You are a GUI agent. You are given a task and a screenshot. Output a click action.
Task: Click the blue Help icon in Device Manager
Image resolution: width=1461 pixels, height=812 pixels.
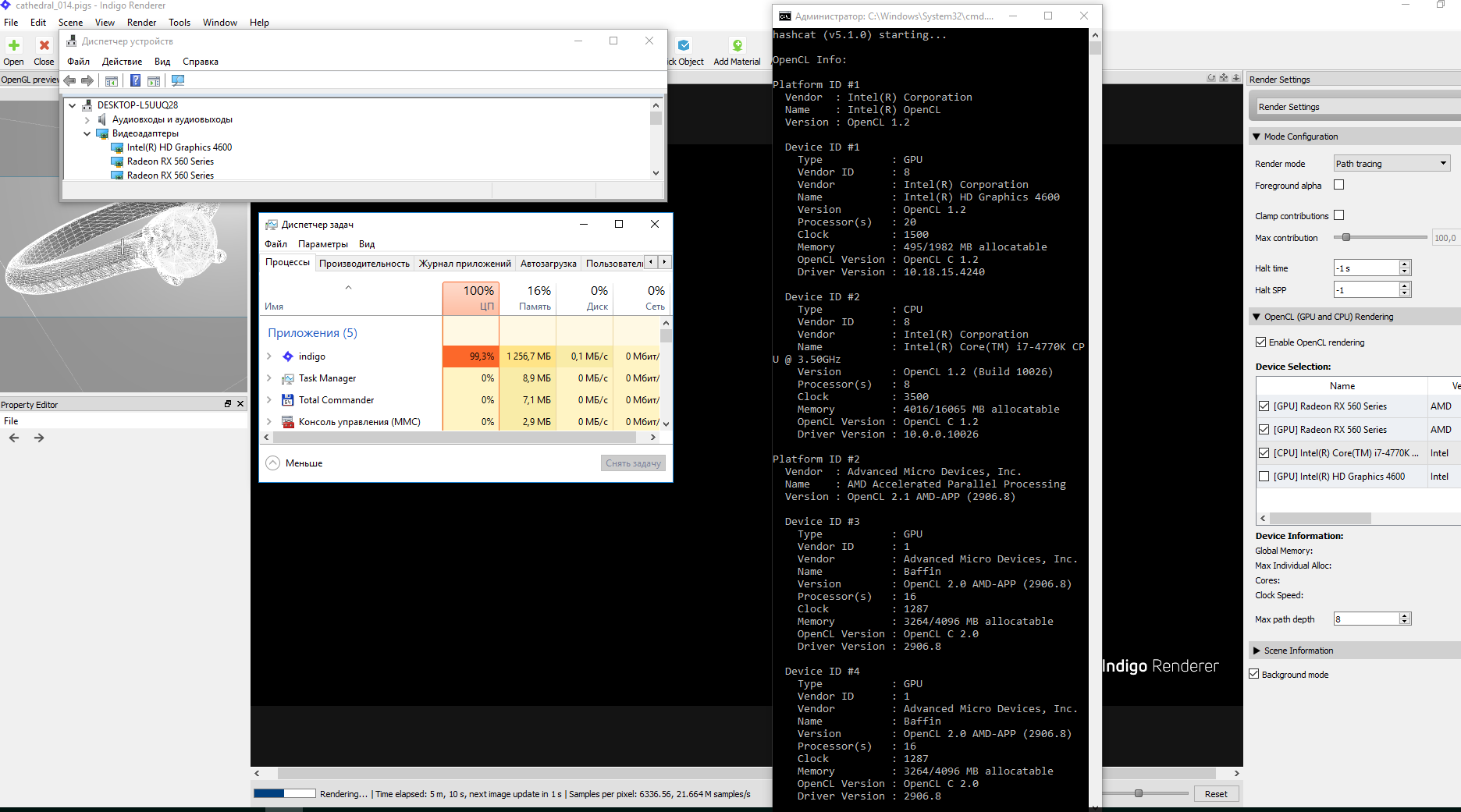click(135, 80)
